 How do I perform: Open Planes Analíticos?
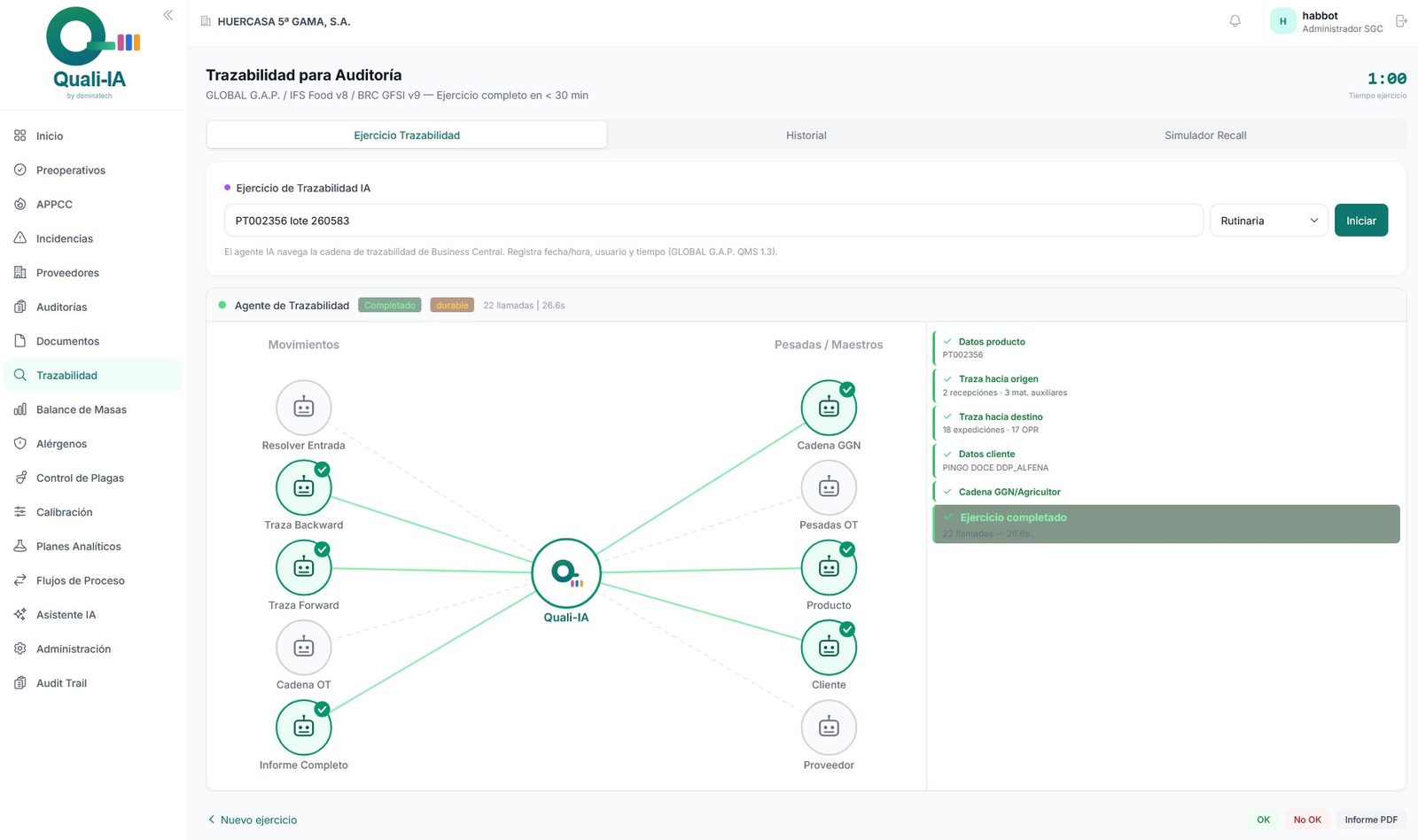(x=93, y=547)
